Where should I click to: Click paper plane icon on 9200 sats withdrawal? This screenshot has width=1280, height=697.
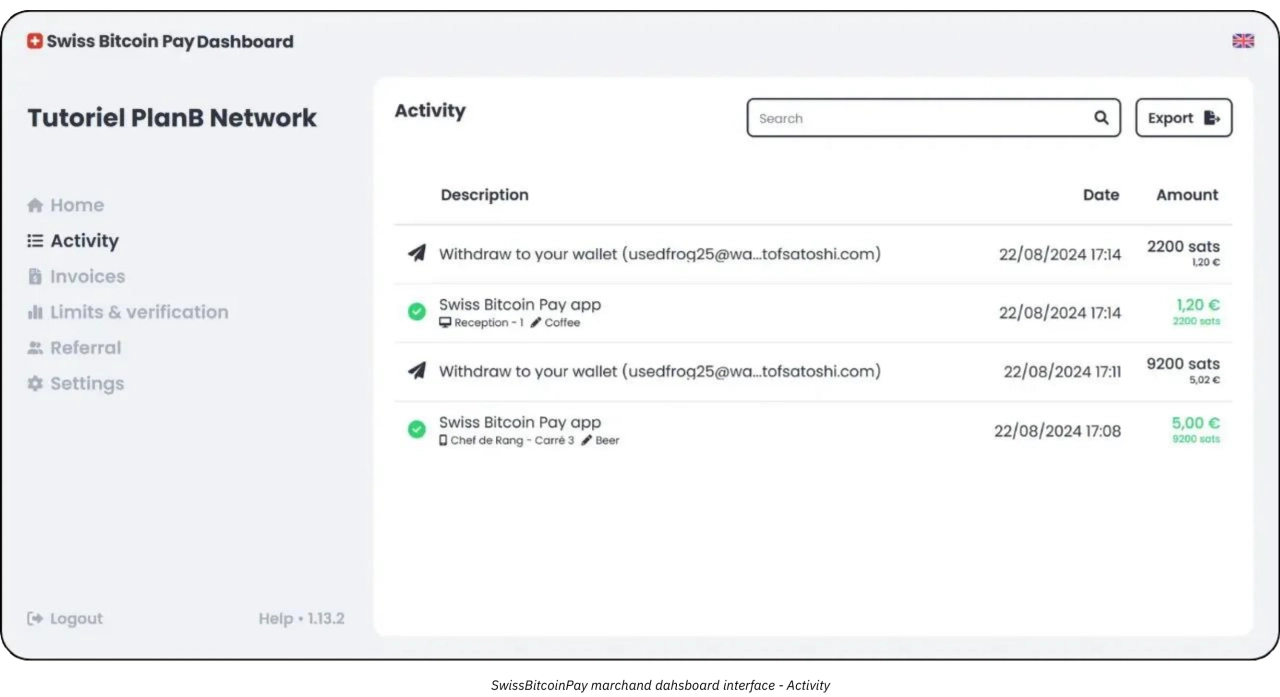coord(417,371)
